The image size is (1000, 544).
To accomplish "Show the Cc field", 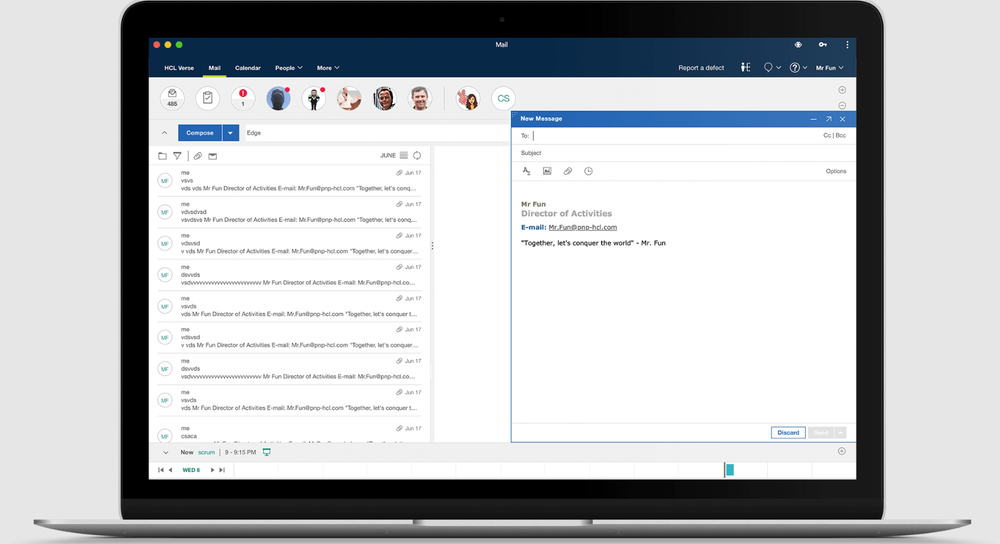I will pyautogui.click(x=827, y=135).
